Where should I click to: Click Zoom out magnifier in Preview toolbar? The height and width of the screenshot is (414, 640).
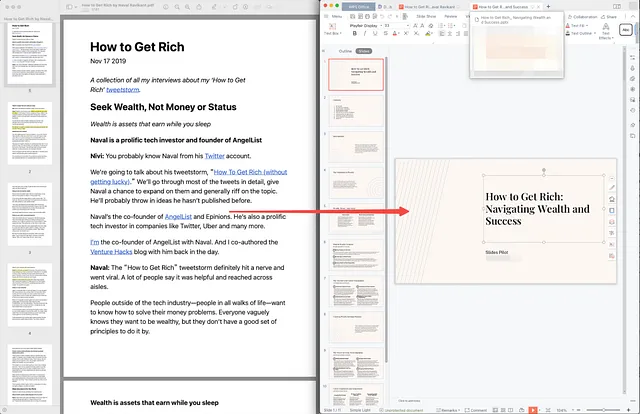177,7
